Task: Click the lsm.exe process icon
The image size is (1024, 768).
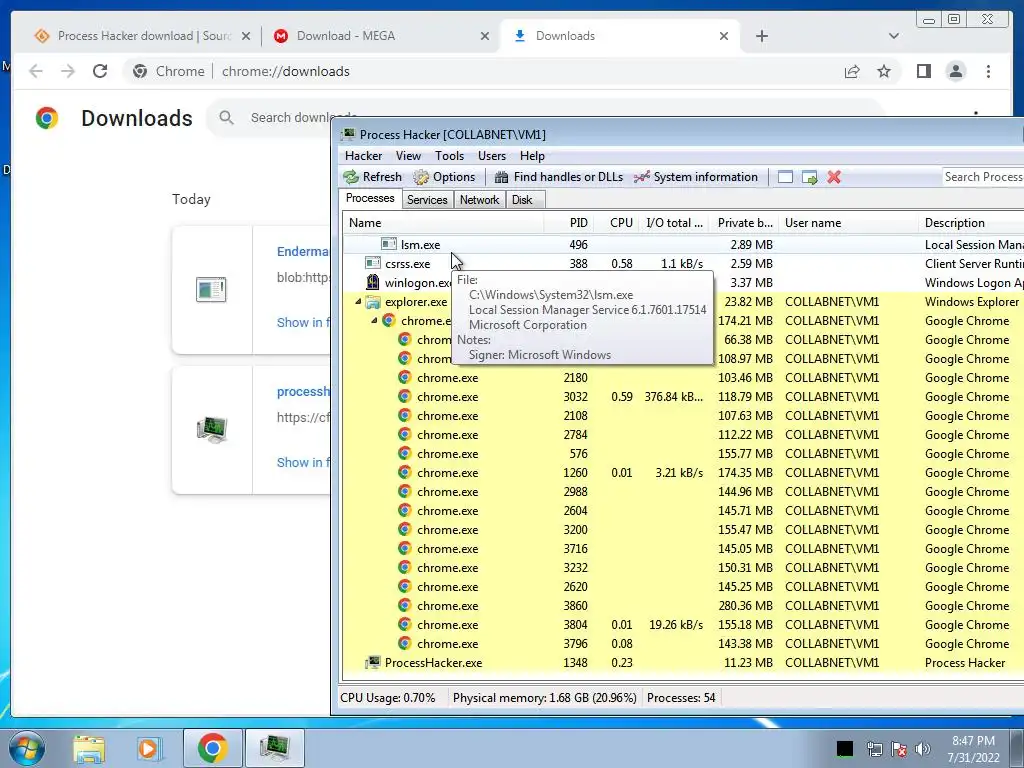Action: 389,244
